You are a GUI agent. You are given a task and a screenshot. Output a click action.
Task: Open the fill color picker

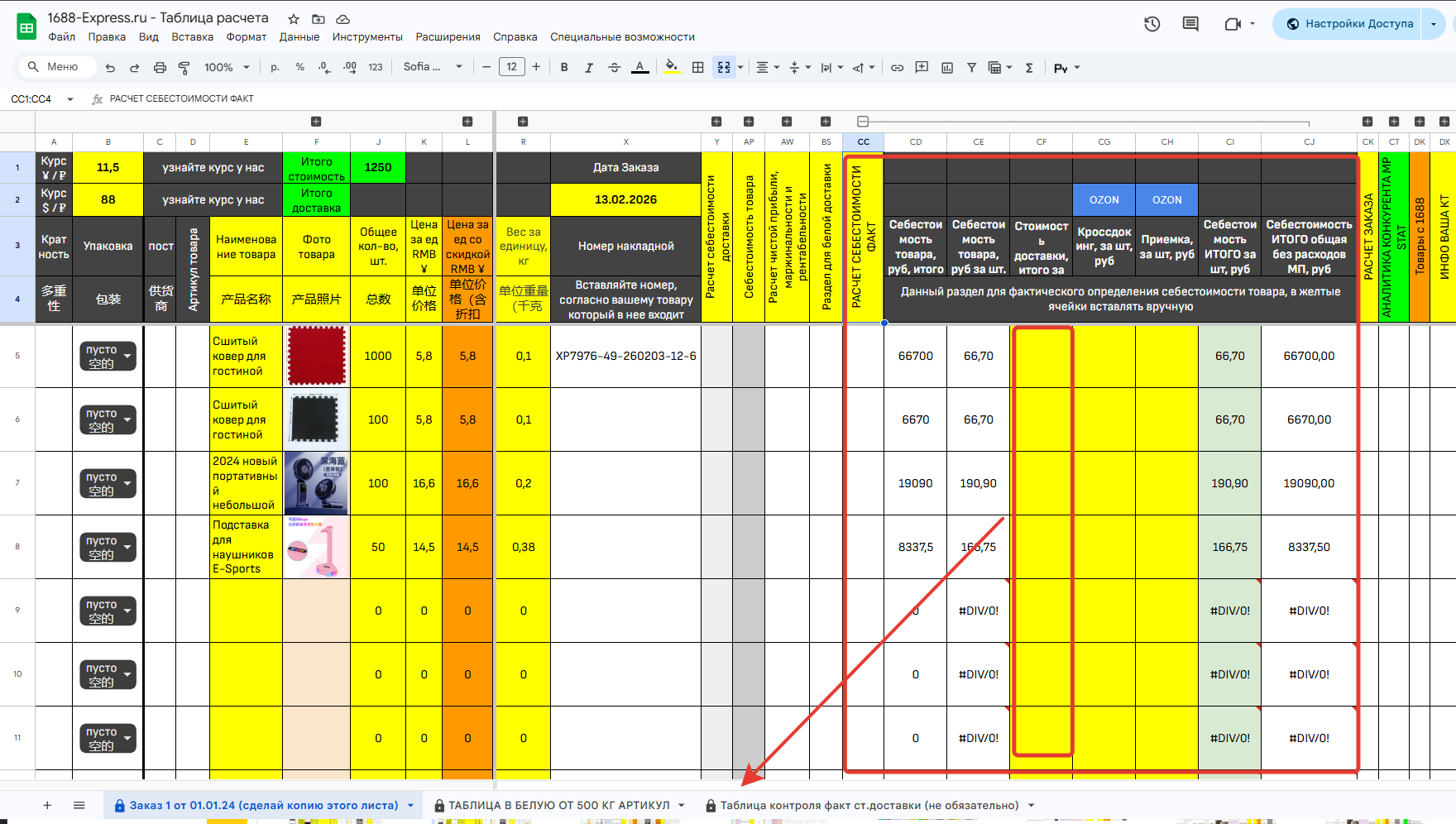672,68
